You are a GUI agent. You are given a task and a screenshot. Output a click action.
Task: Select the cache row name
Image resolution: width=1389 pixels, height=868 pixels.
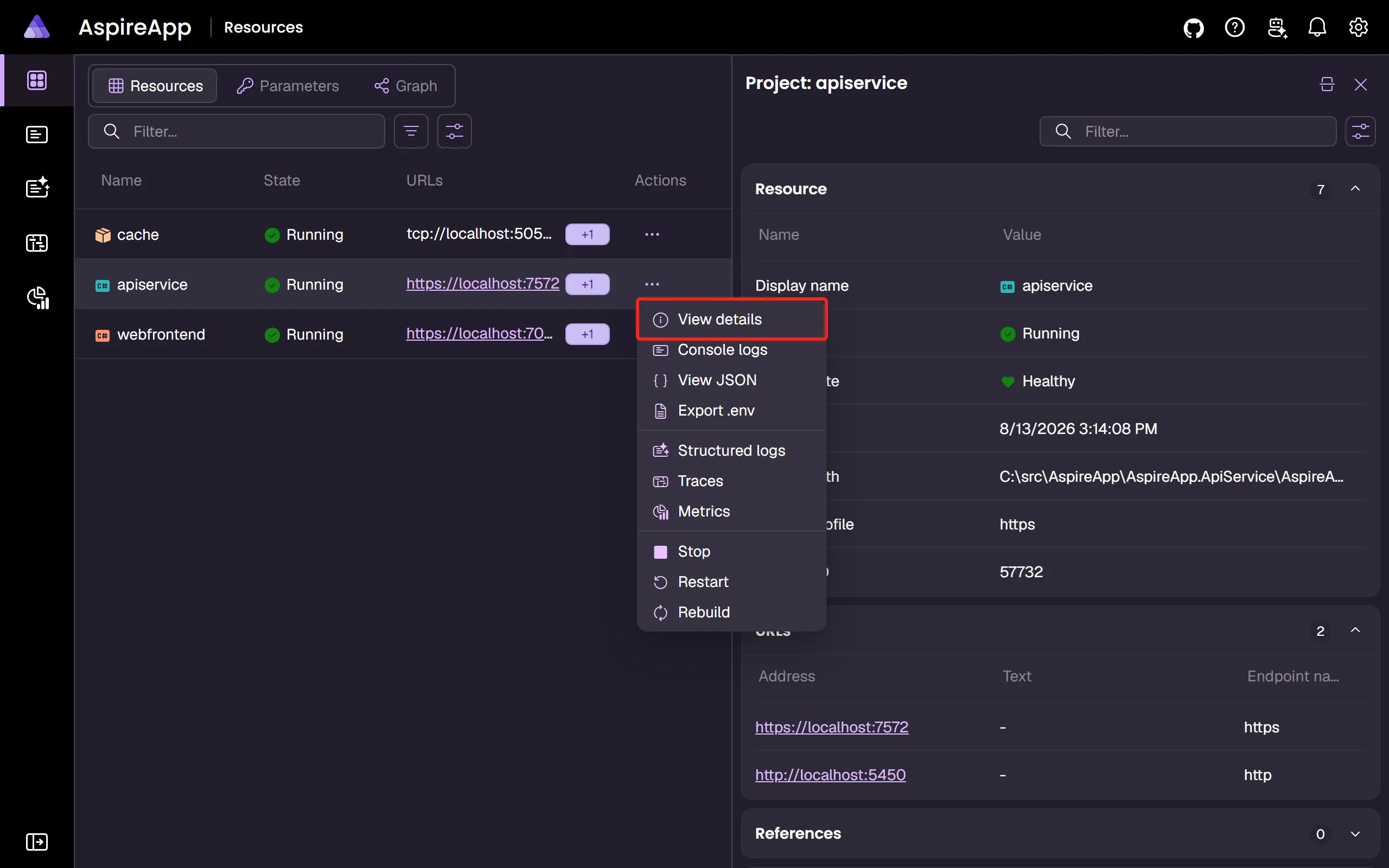pos(138,235)
